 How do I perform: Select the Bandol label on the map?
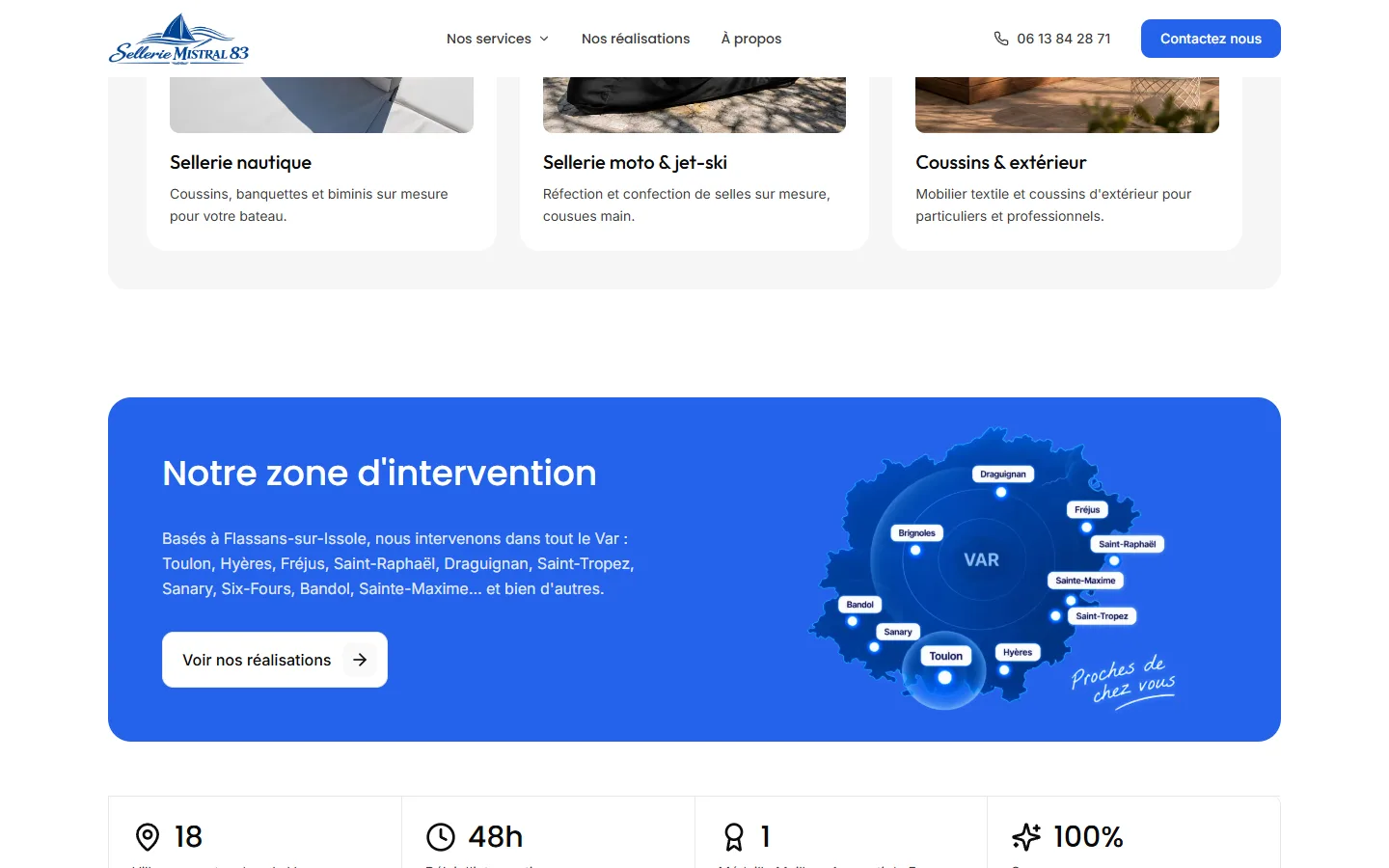pos(859,605)
